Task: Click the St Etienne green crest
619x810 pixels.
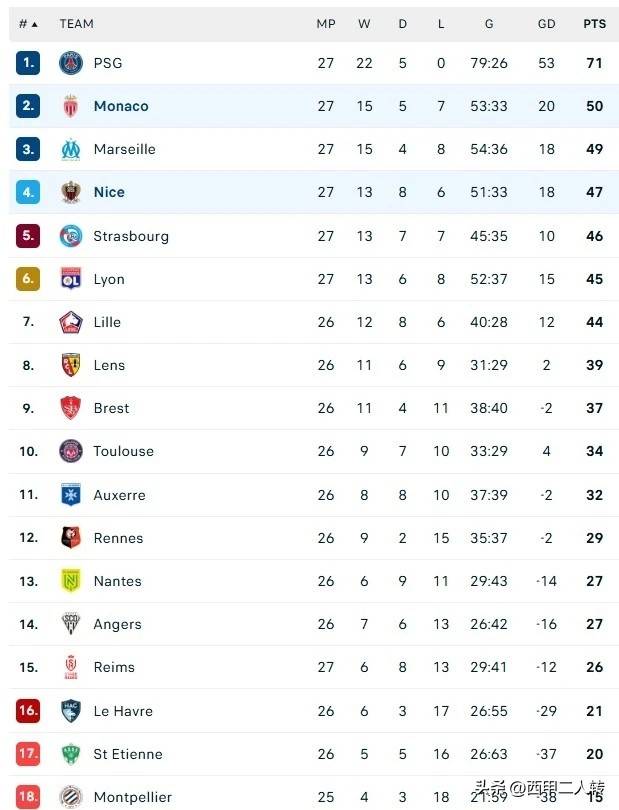Action: pos(70,754)
